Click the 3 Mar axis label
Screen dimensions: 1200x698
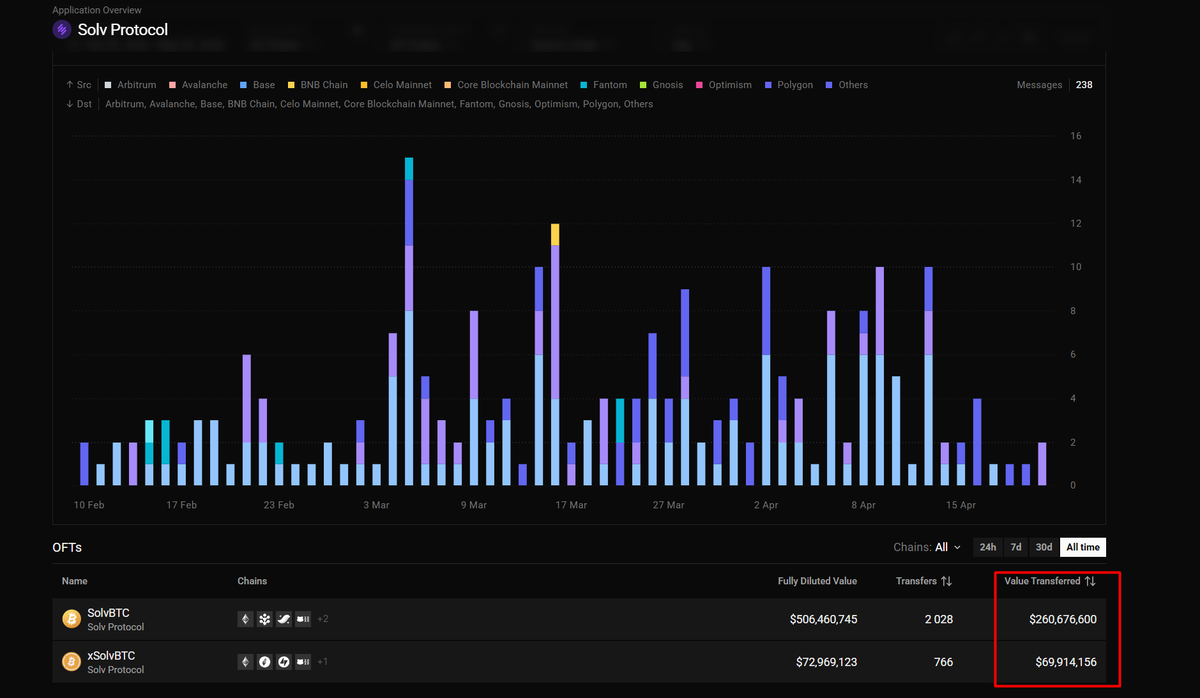[x=376, y=505]
